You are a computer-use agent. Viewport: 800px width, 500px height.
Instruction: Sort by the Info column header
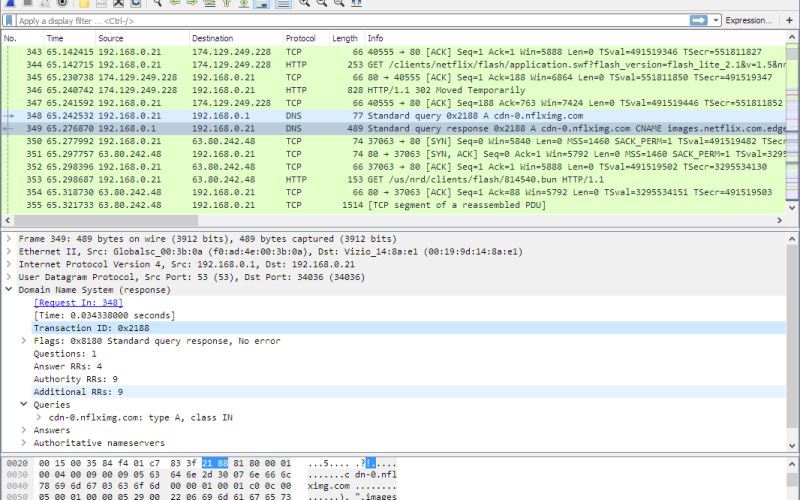[x=576, y=38]
